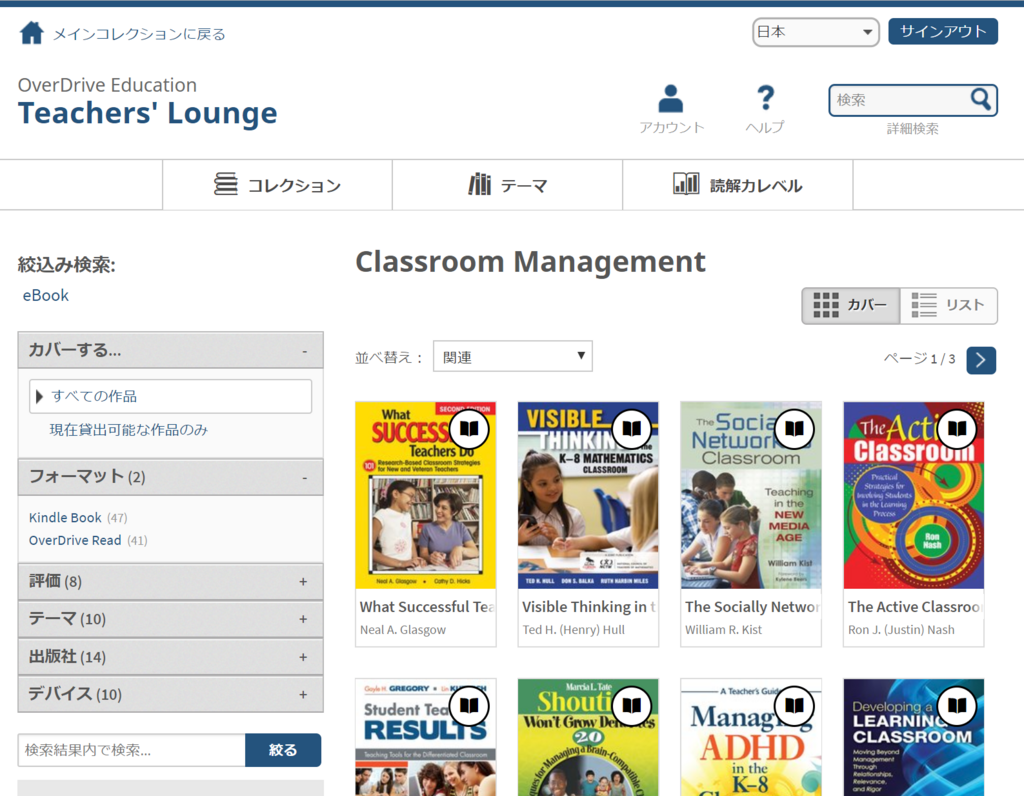Click title What Successful Tea...
The width and height of the screenshot is (1024, 796).
(427, 607)
